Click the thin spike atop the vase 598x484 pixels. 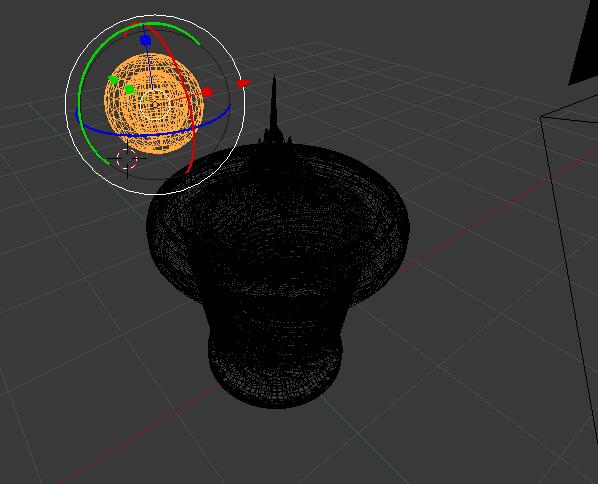(x=274, y=109)
